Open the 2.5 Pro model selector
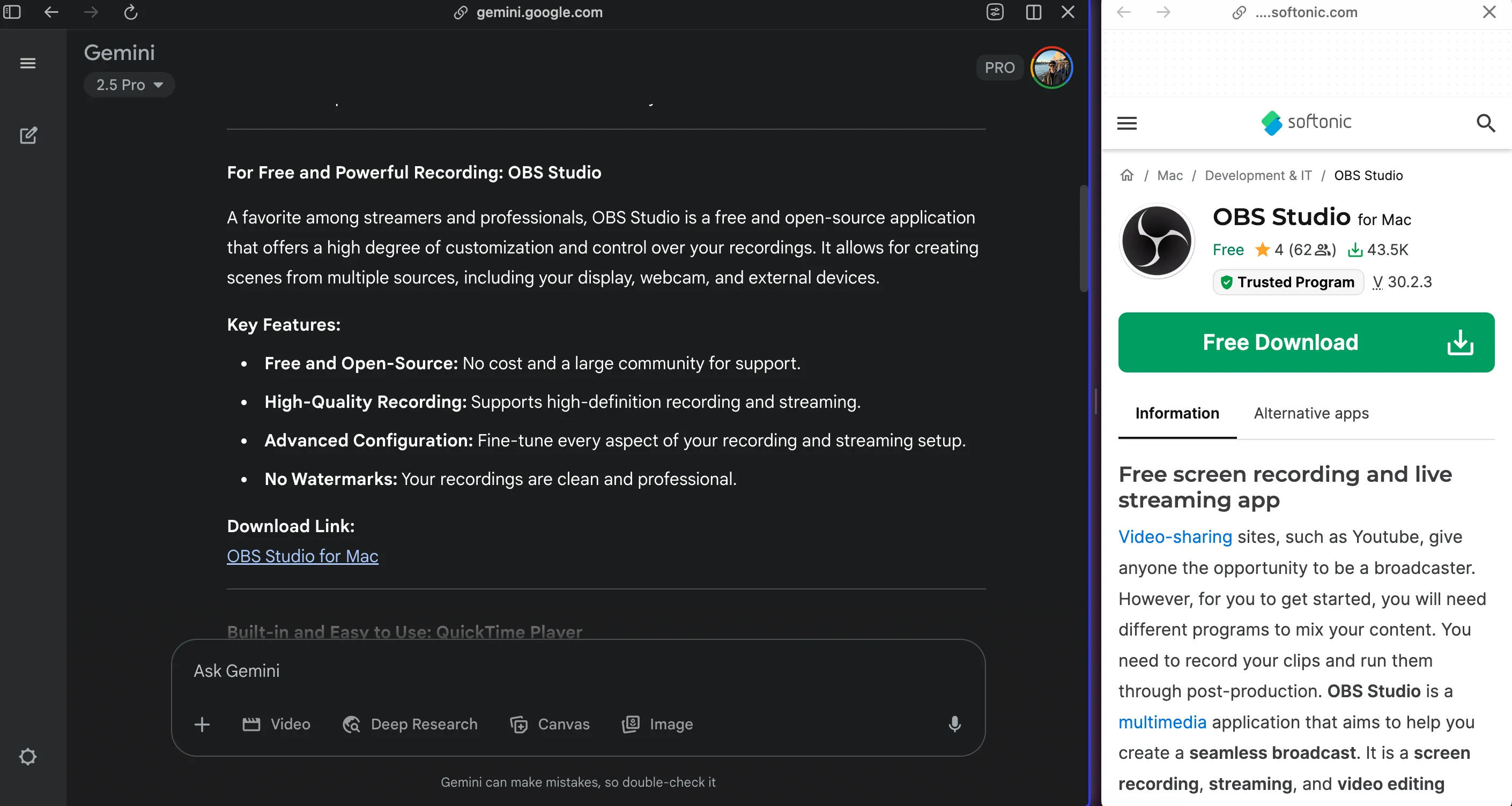The width and height of the screenshot is (1512, 806). (x=129, y=85)
